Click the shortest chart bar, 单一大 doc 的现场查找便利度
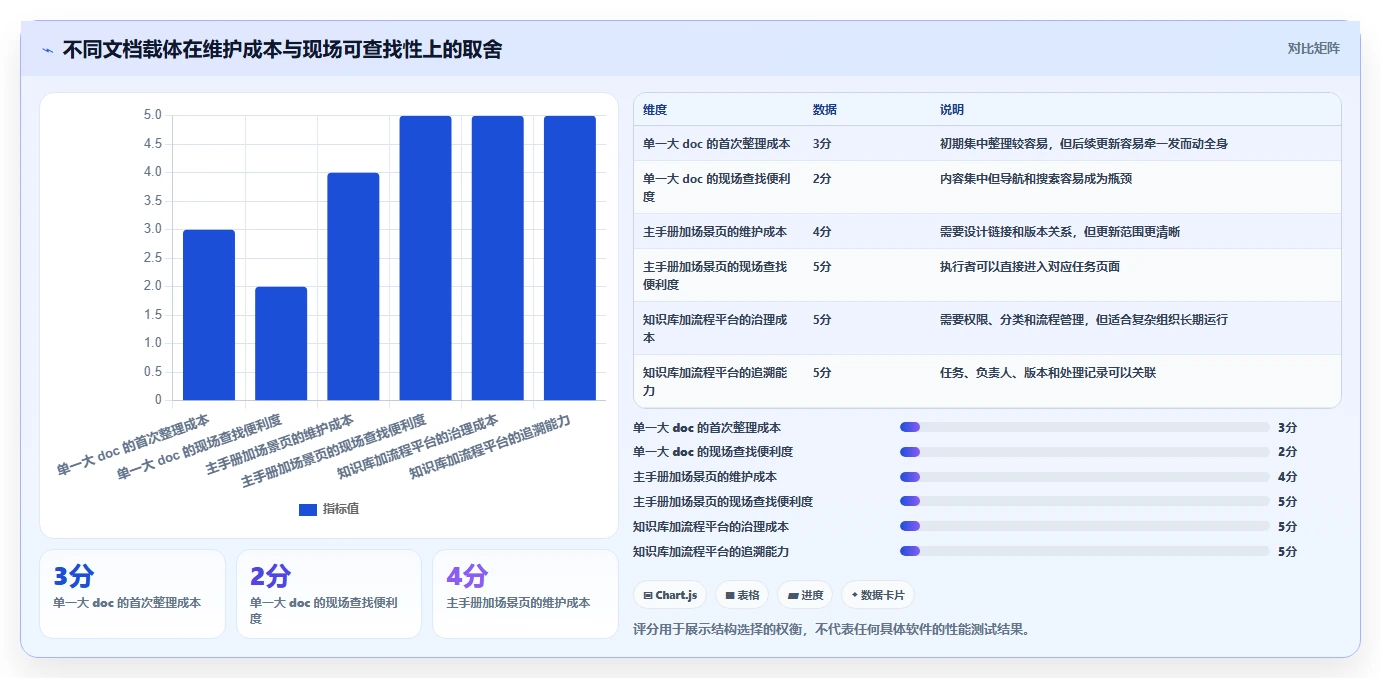Image resolution: width=1381 pixels, height=678 pixels. pos(281,343)
